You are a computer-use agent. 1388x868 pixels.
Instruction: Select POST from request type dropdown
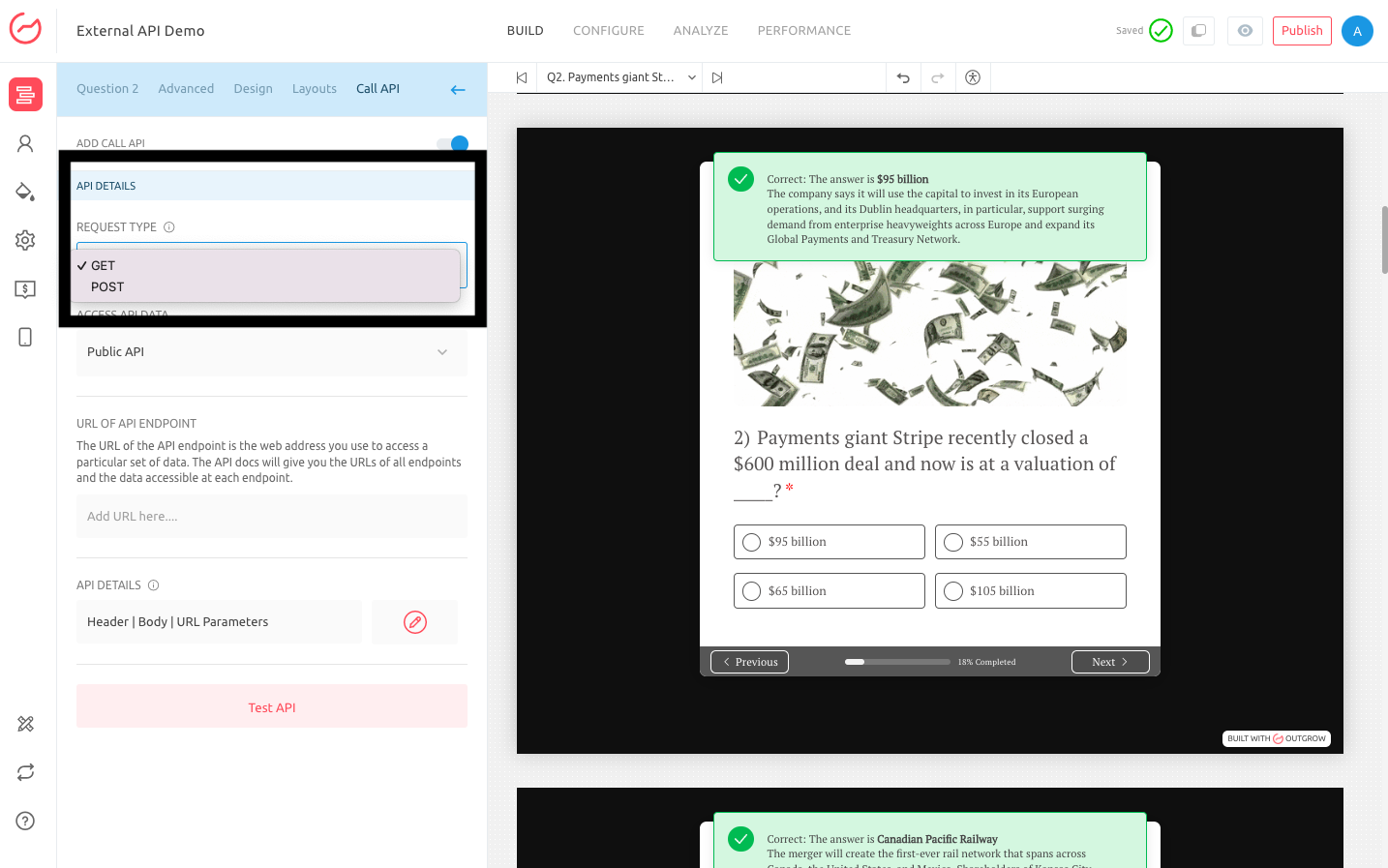[107, 287]
